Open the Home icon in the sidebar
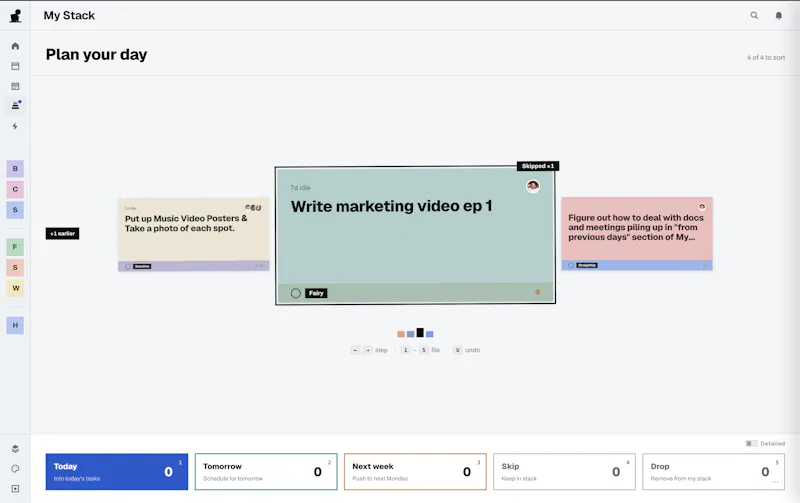This screenshot has width=800, height=503. pos(15,46)
